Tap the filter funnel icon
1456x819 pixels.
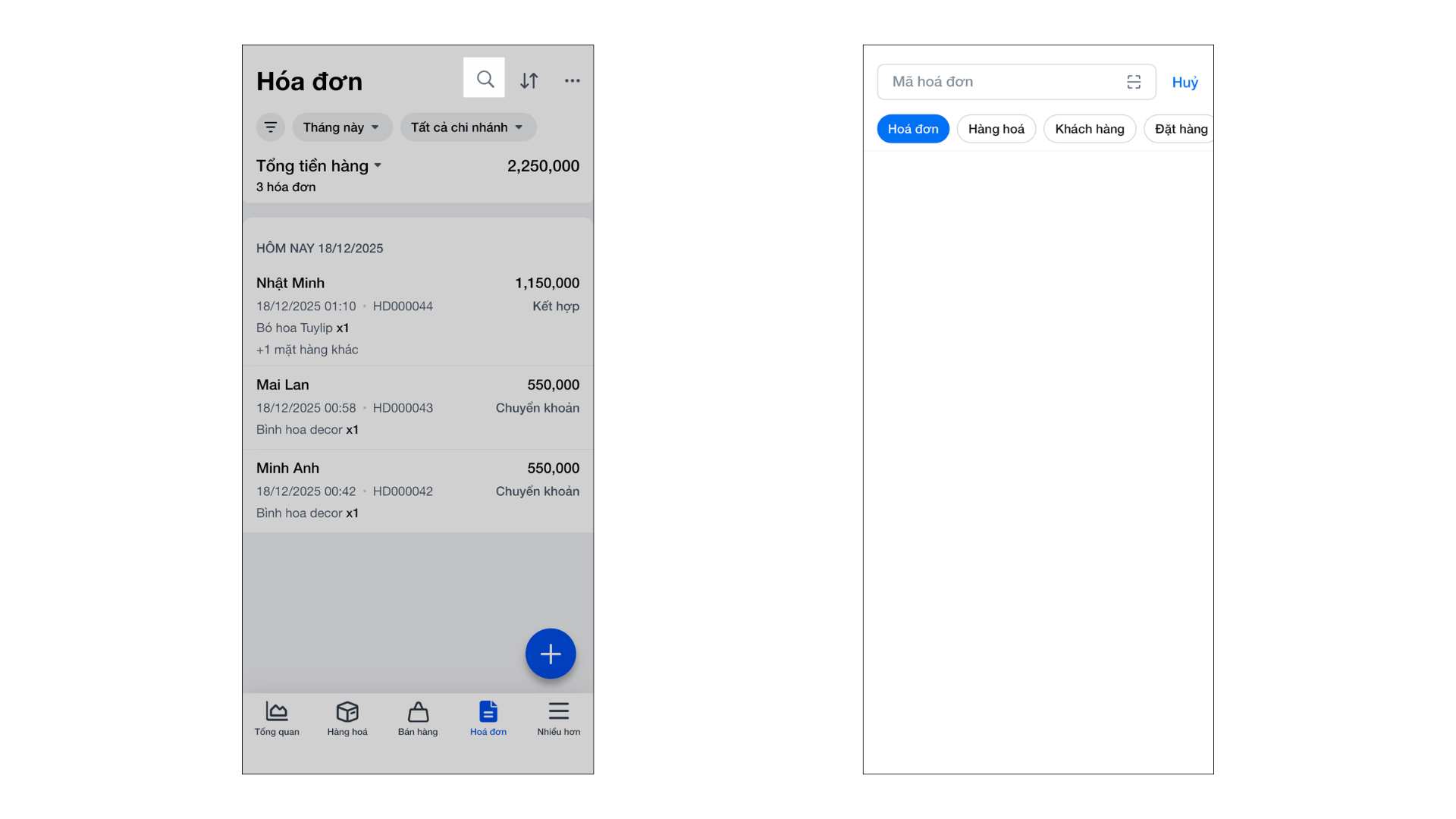click(x=271, y=127)
